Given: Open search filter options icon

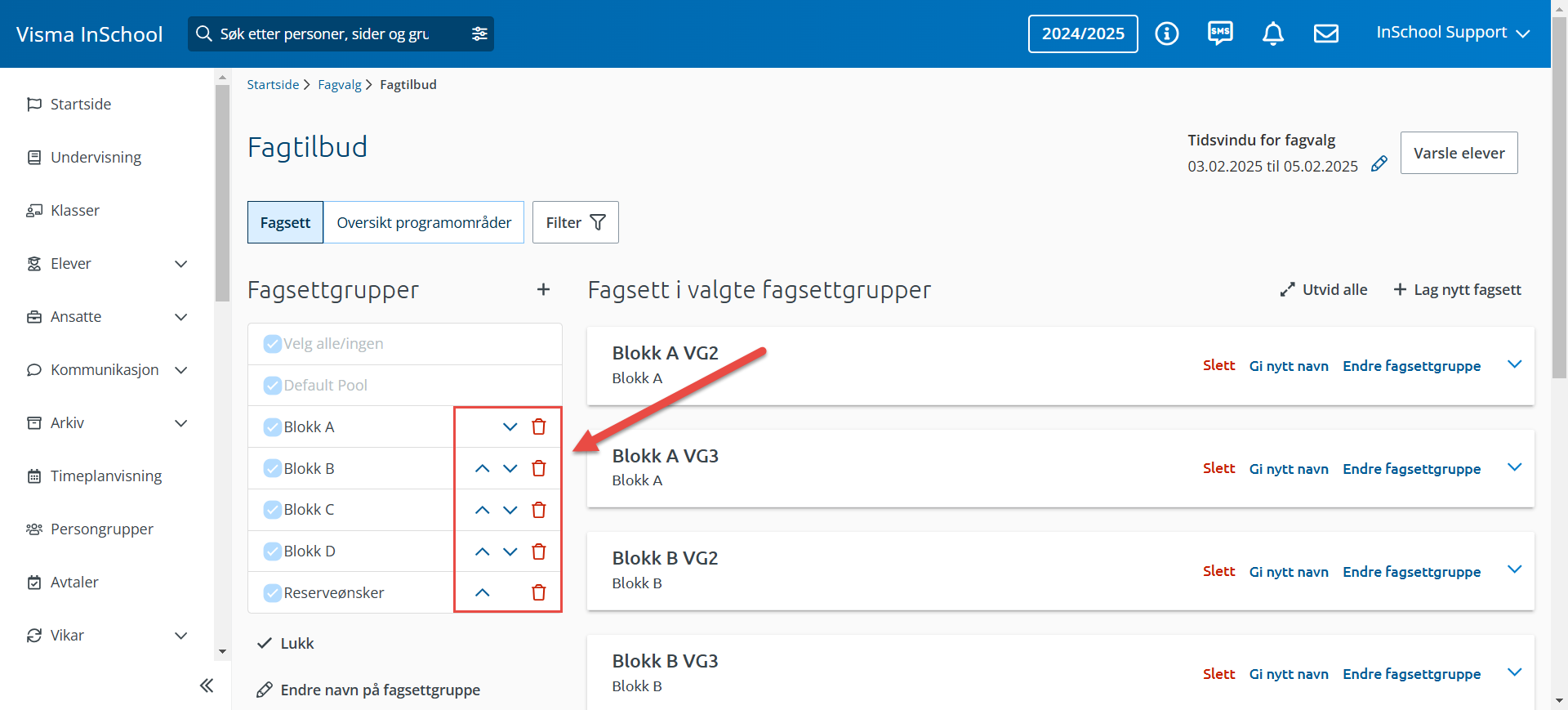Looking at the screenshot, I should click(x=479, y=33).
